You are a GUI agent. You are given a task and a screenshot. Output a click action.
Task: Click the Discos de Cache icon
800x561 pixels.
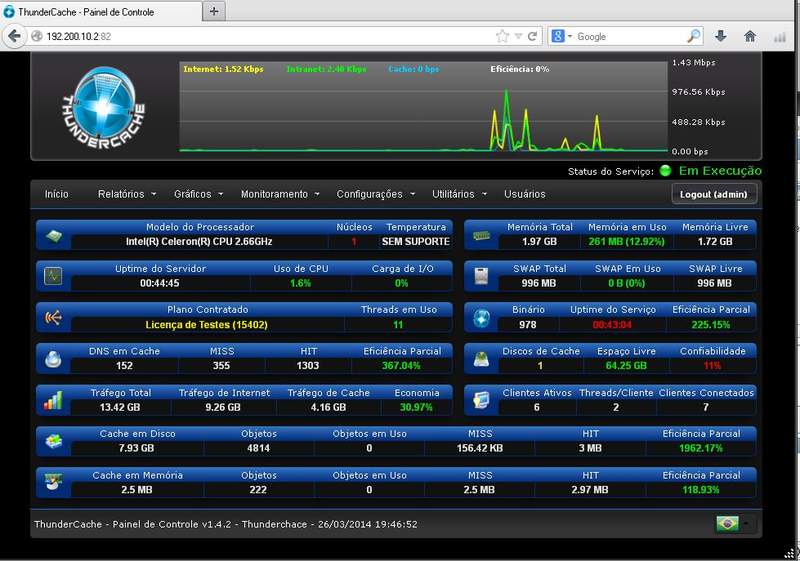[481, 359]
